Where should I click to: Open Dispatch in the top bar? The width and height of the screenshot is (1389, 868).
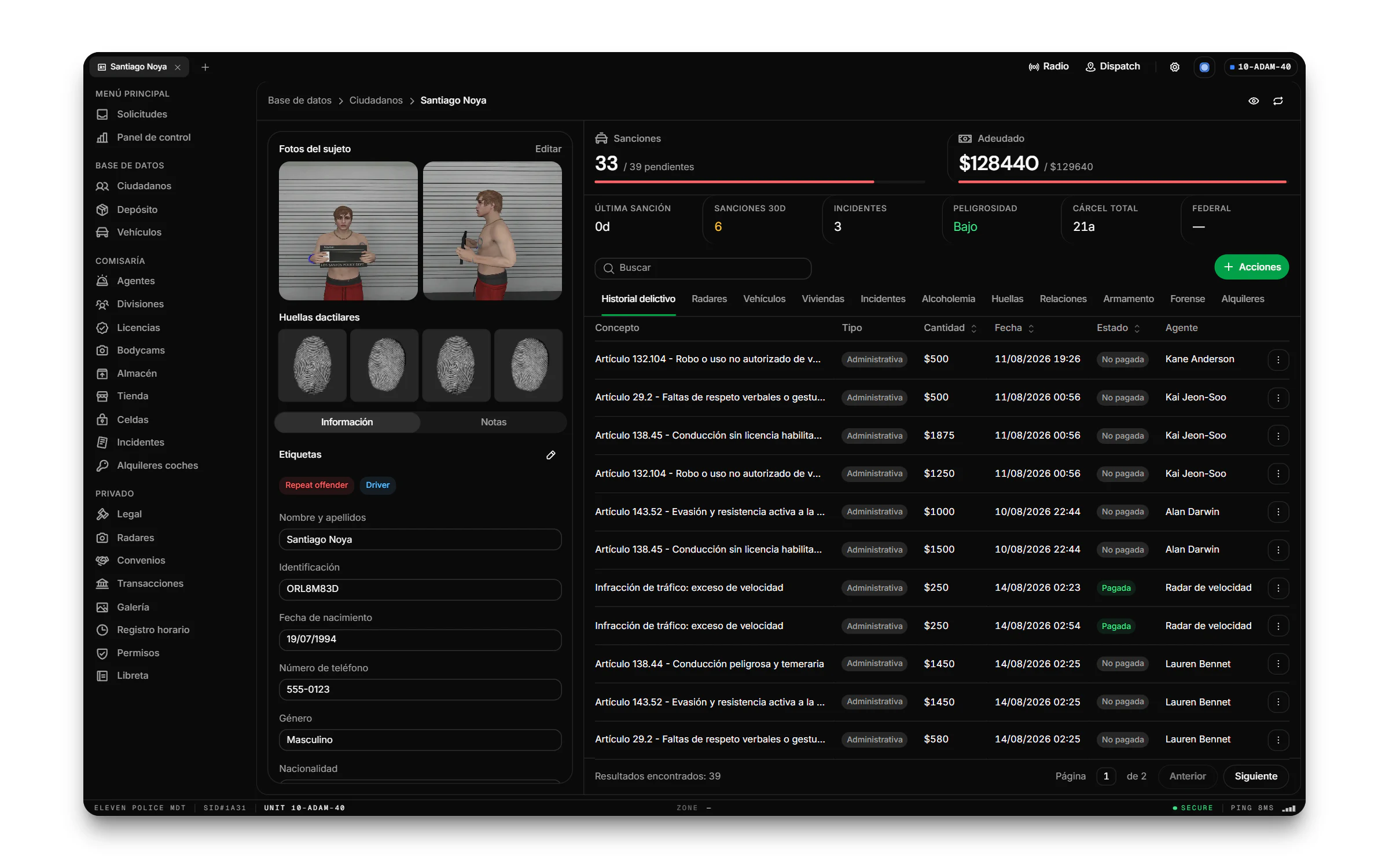pos(1112,67)
